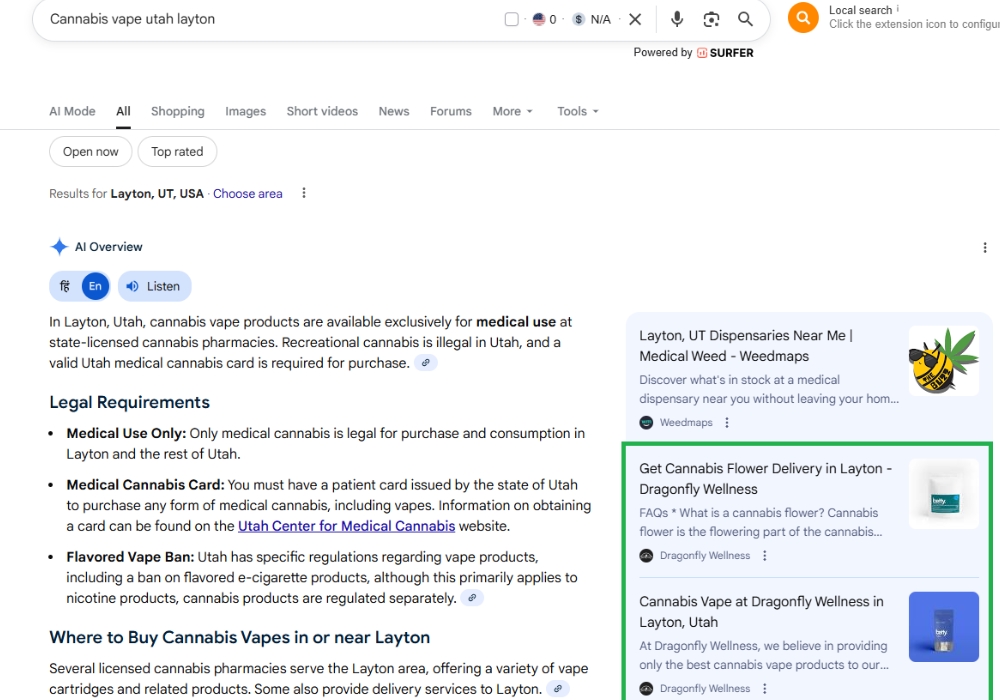The height and width of the screenshot is (700, 1000).
Task: Open the News tab
Action: [x=393, y=111]
